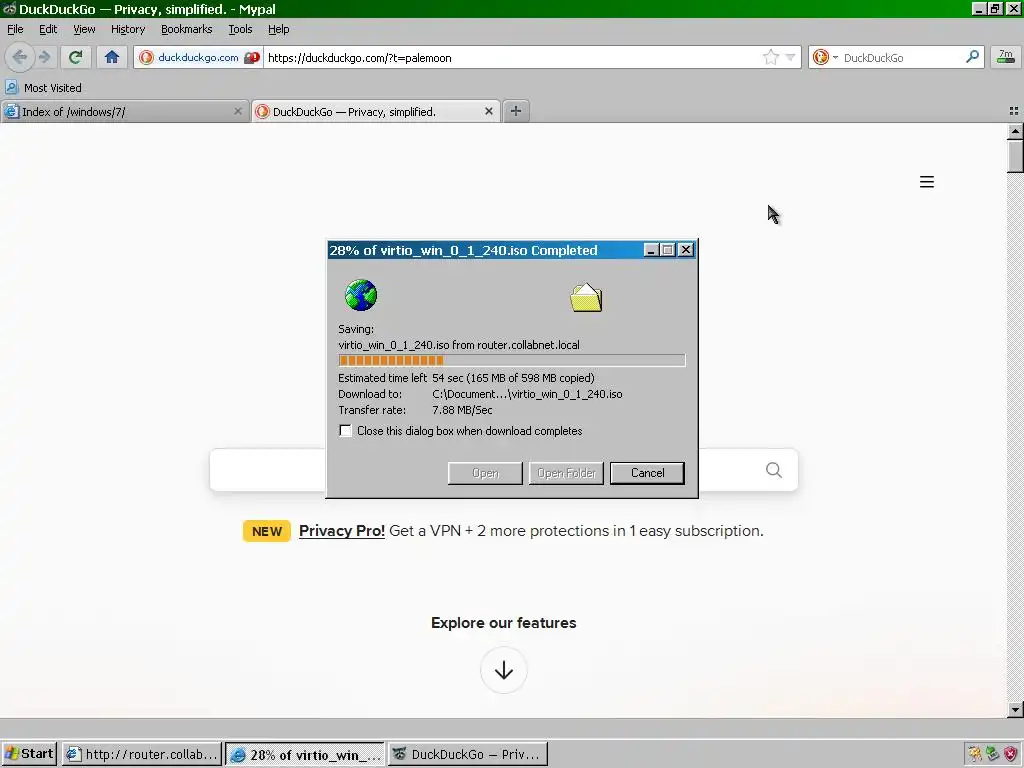Image resolution: width=1024 pixels, height=768 pixels.
Task: Follow the Privacy Pro! link
Action: (342, 531)
